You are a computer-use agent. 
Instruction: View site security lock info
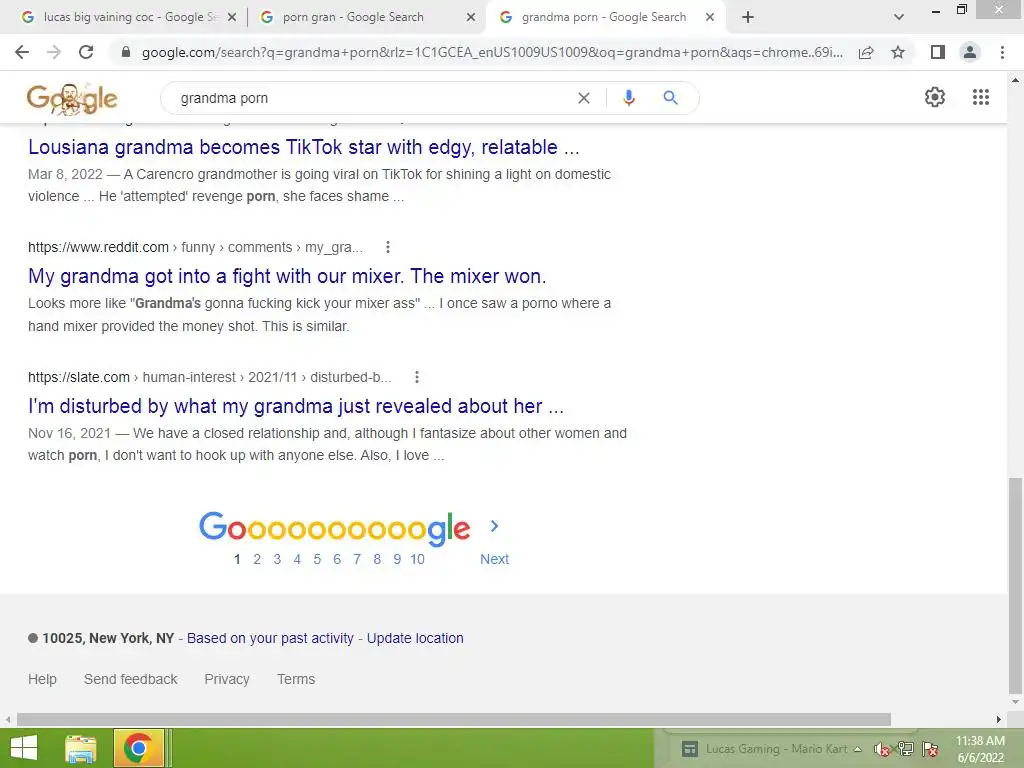pos(126,52)
